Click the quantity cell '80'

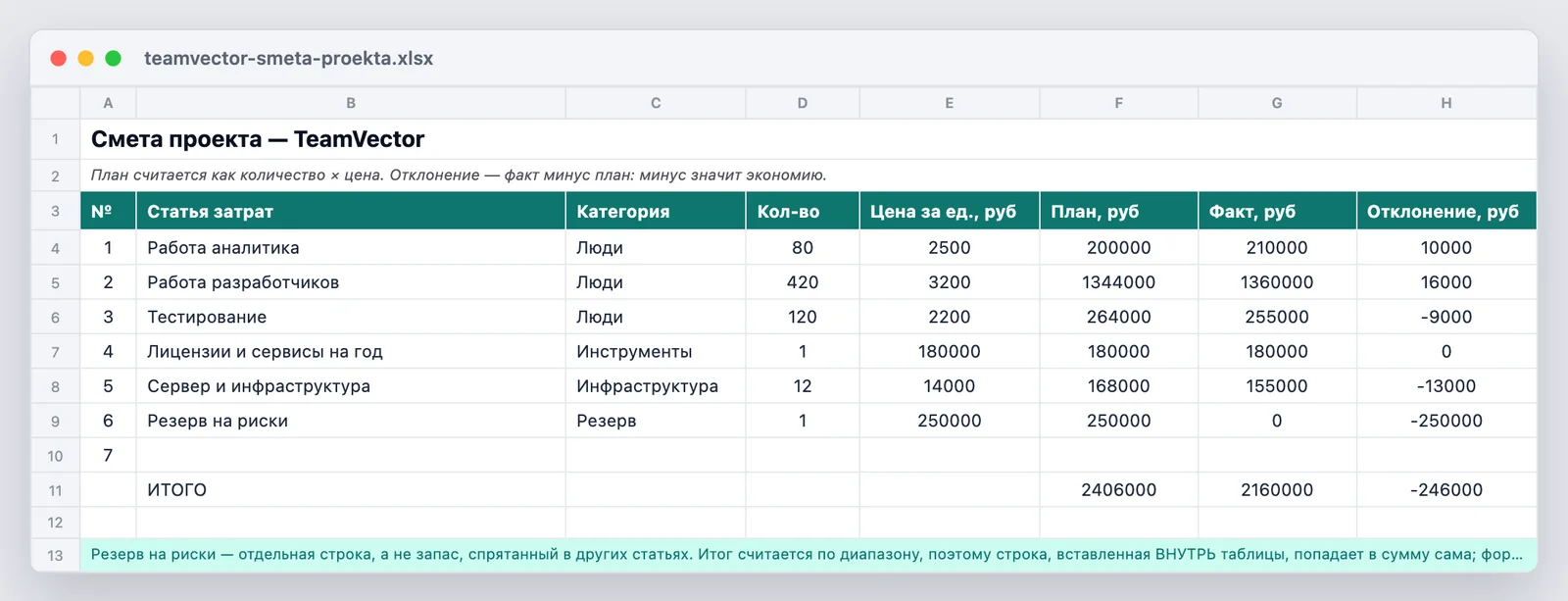point(803,248)
